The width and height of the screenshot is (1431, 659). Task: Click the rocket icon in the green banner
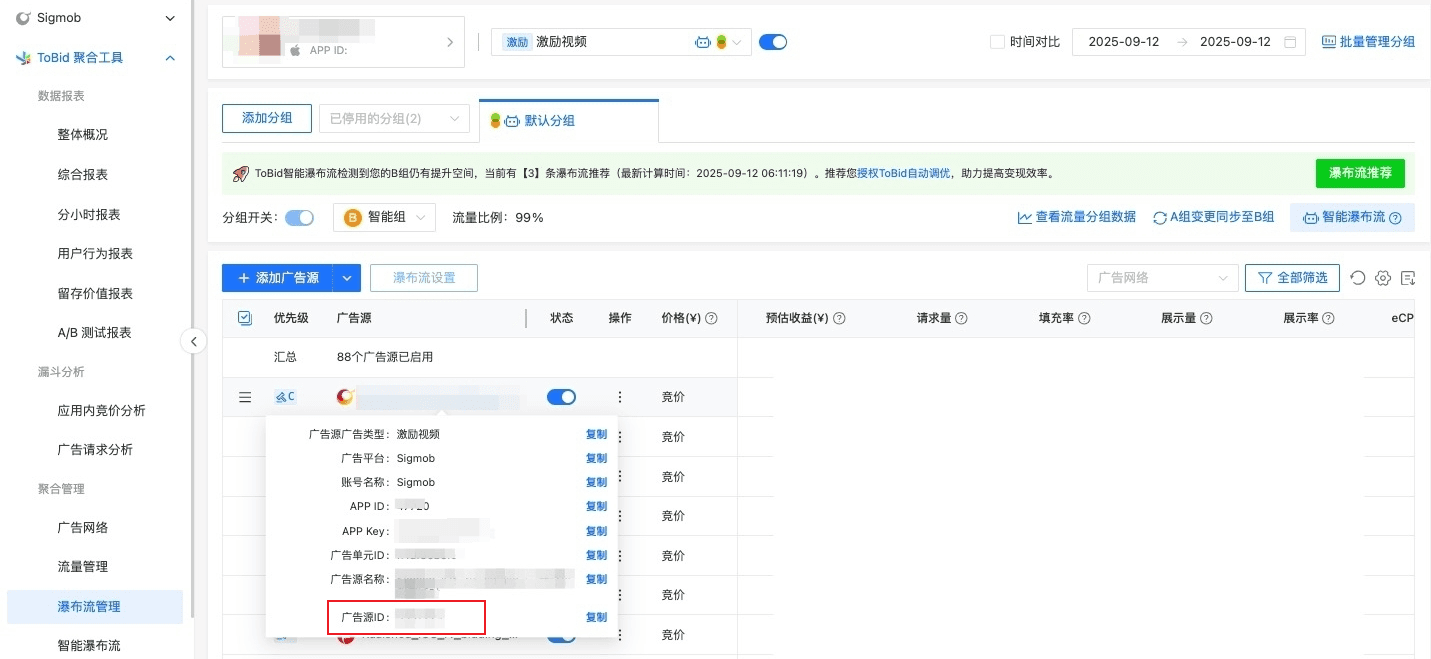[x=240, y=174]
